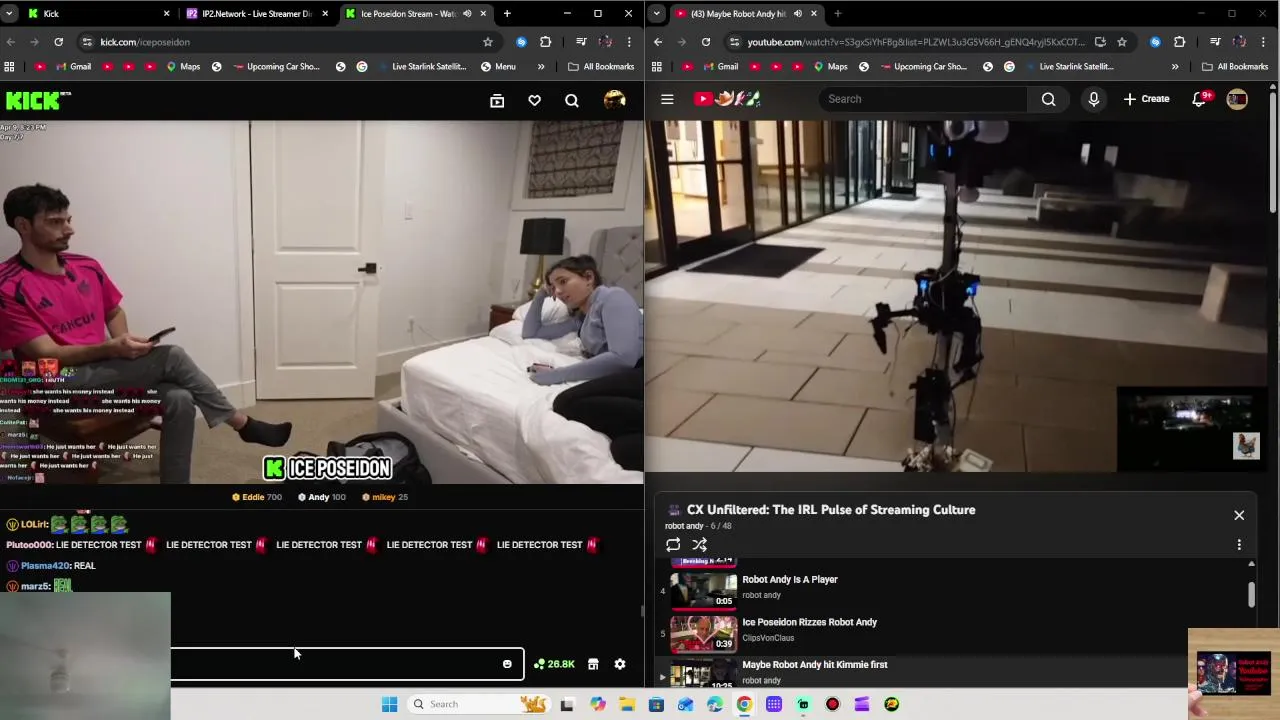Open the Kick browse/clips icon in header
1280x720 pixels.
497,100
